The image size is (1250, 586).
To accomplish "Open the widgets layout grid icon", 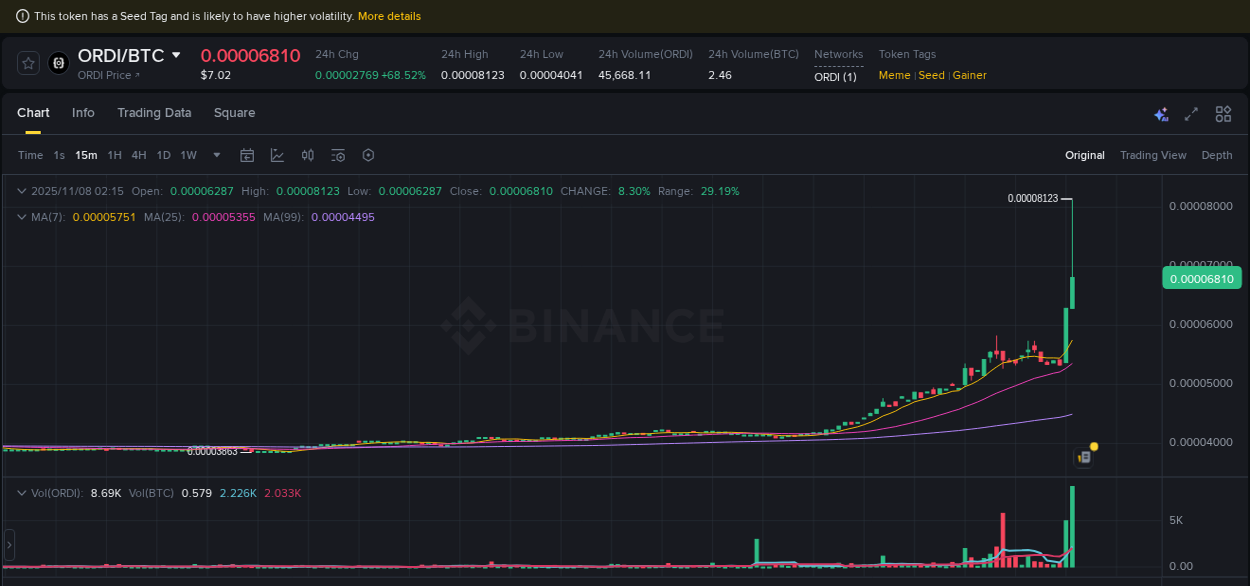I will (1223, 114).
